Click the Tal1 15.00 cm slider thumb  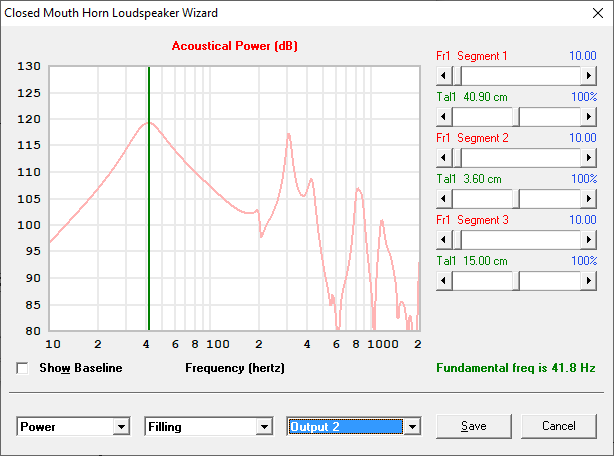click(x=516, y=281)
